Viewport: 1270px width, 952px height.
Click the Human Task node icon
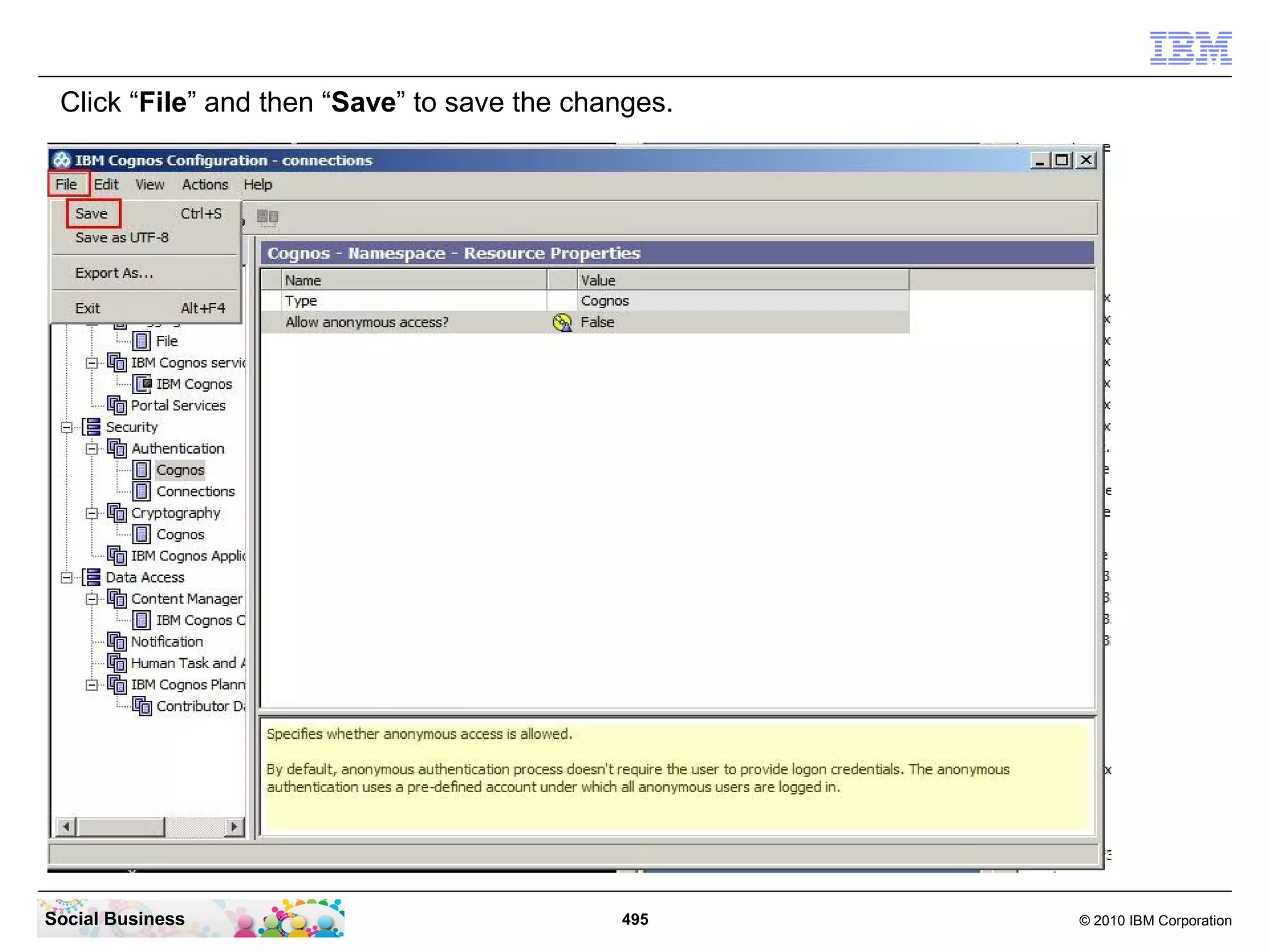point(117,663)
